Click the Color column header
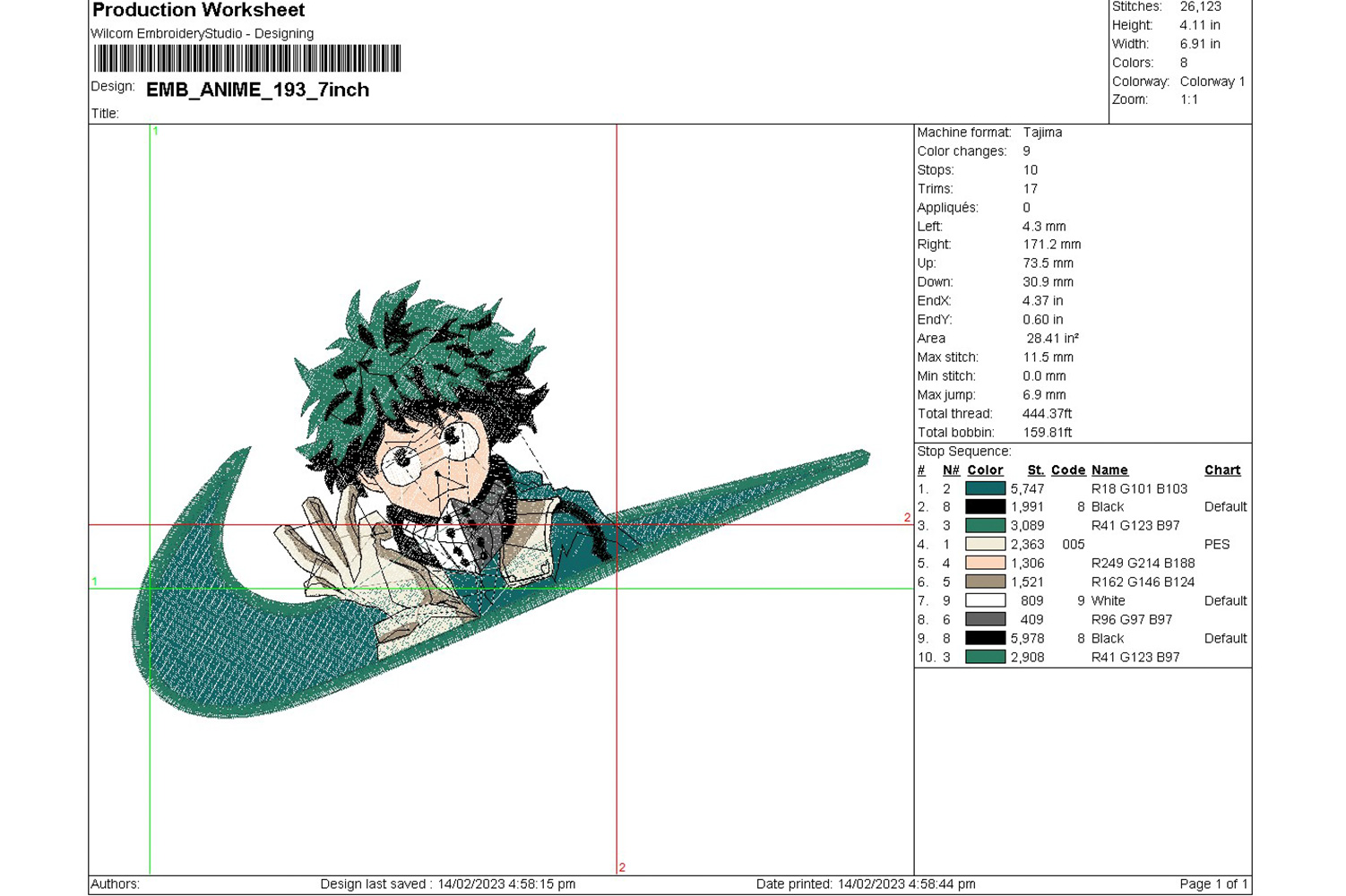Image resolution: width=1346 pixels, height=896 pixels. click(x=985, y=470)
